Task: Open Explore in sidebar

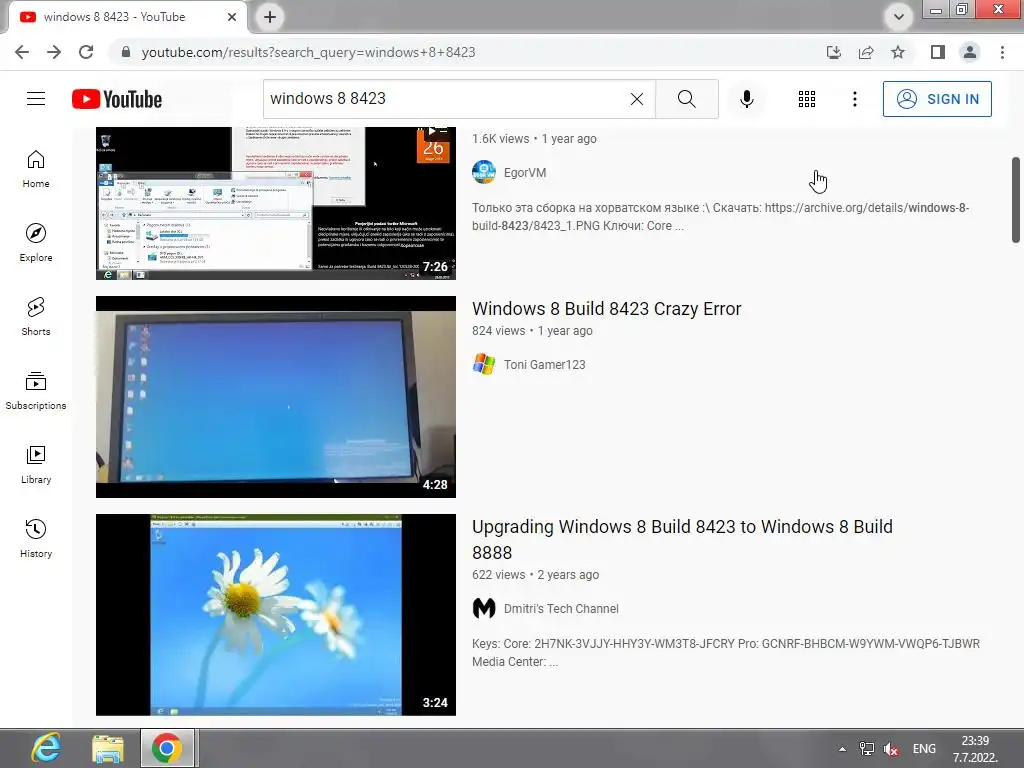Action: coord(36,243)
